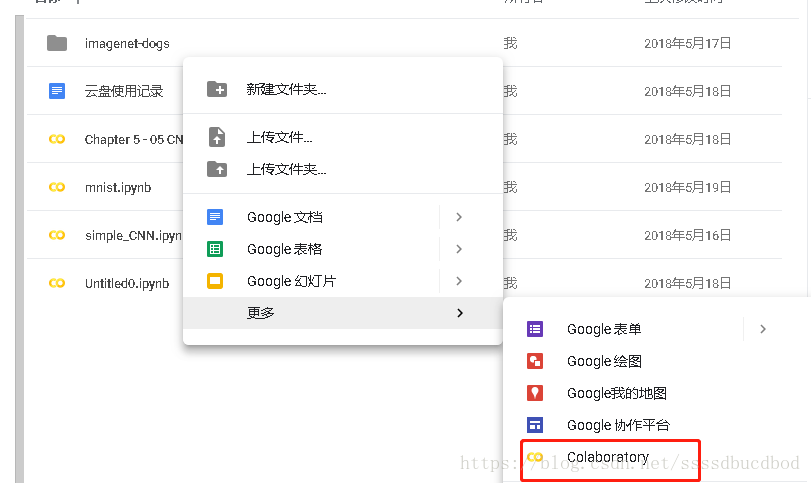Viewport: 811px width, 483px height.
Task: Expand the Google 表格 submenu arrow
Action: pyautogui.click(x=459, y=249)
